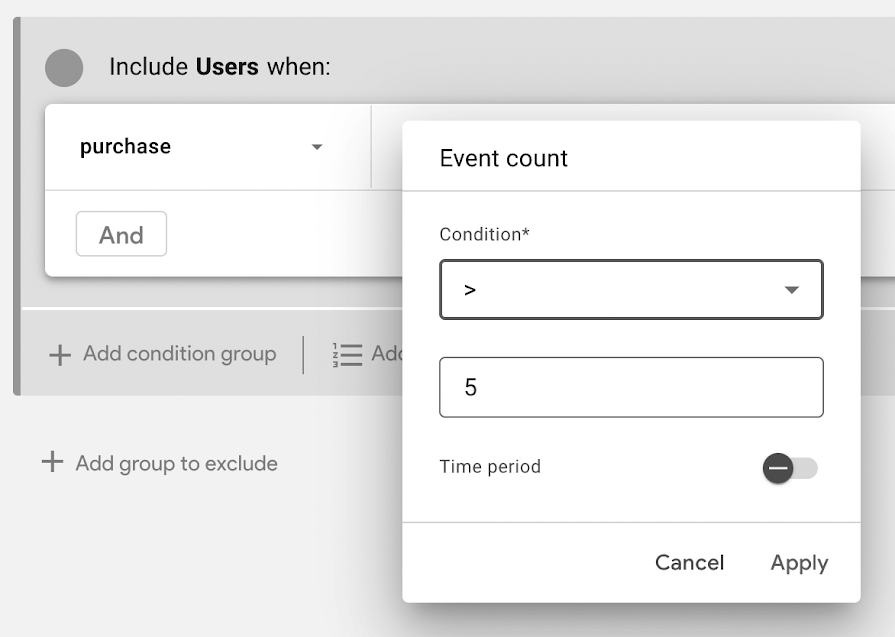Click the numbered-list sequence icon
Viewport: 895px width, 637px height.
point(347,354)
